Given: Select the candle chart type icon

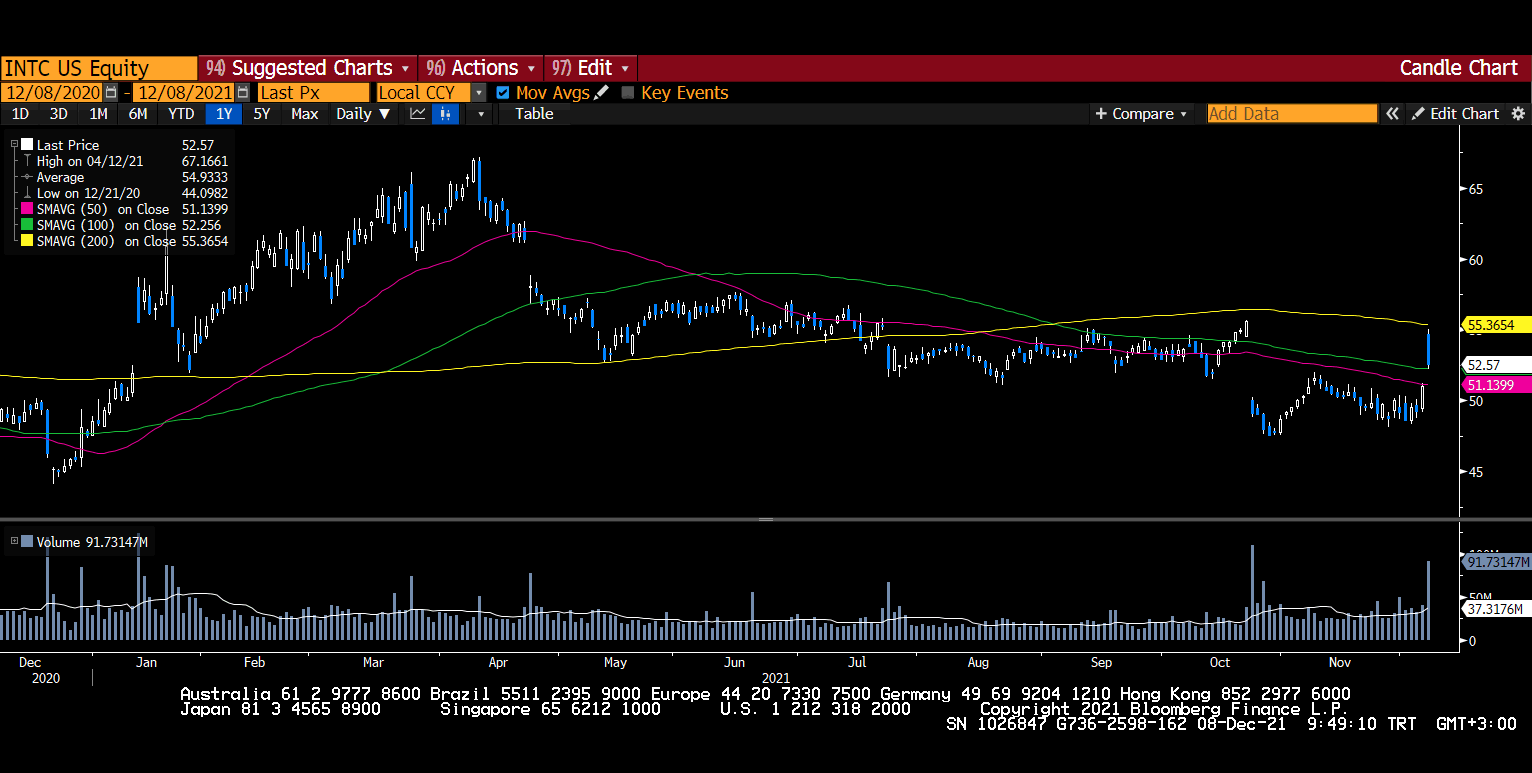Looking at the screenshot, I should [x=444, y=114].
